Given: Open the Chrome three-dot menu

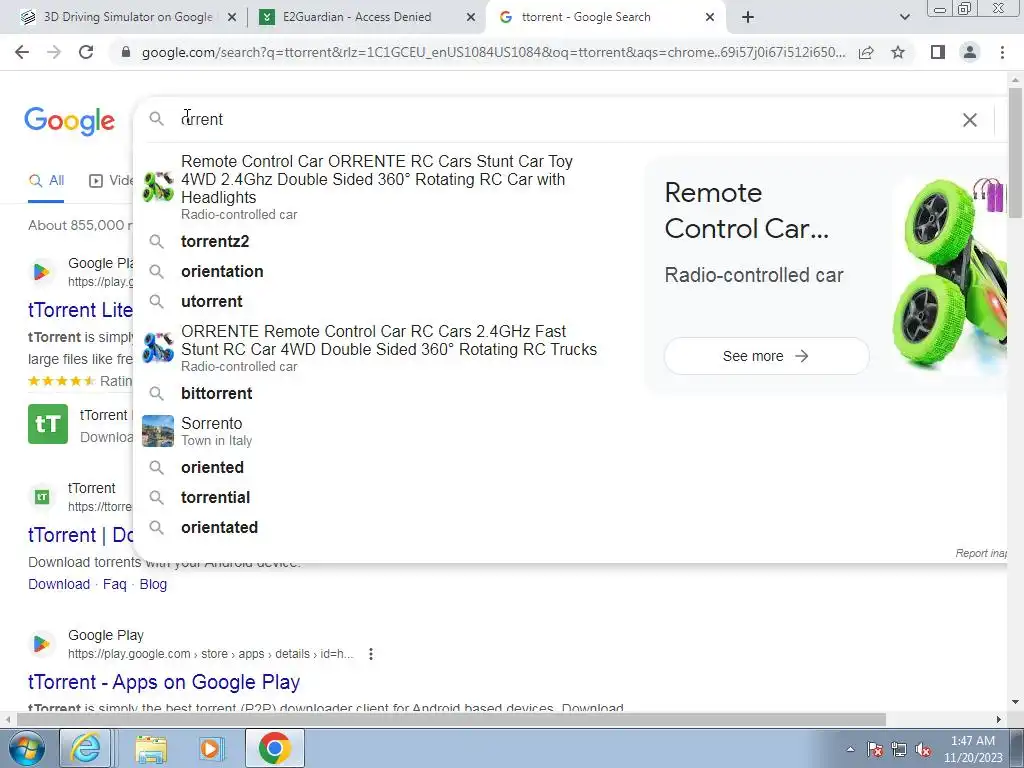Looking at the screenshot, I should click(1002, 52).
